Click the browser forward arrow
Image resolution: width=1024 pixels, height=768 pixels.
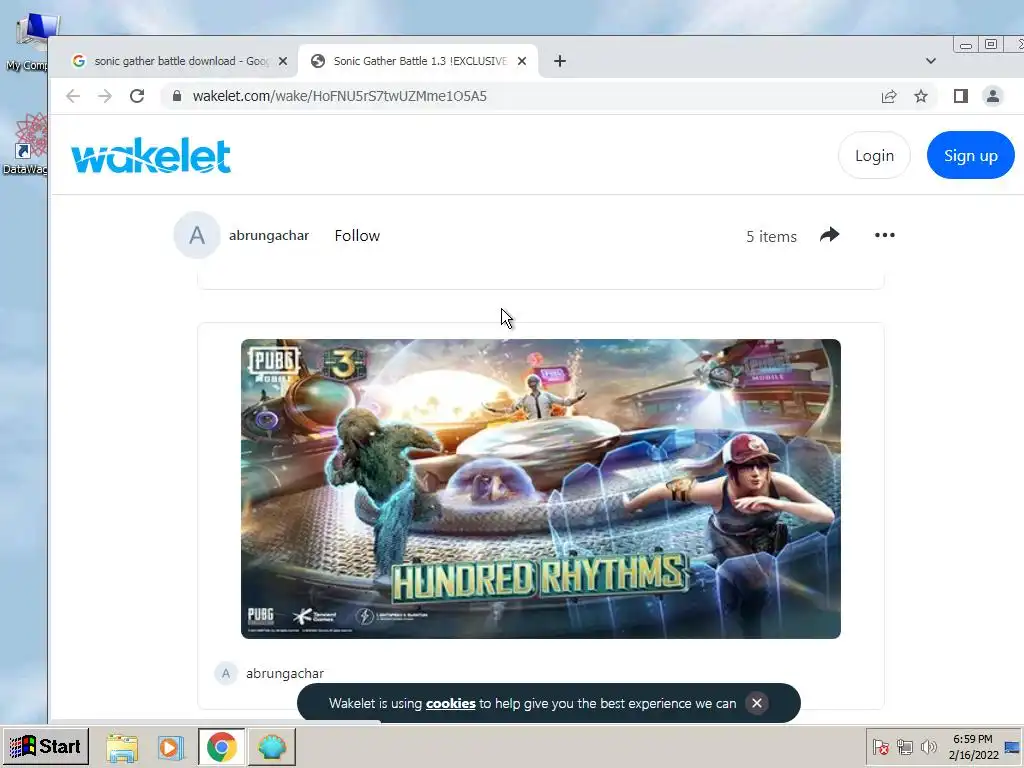click(104, 97)
